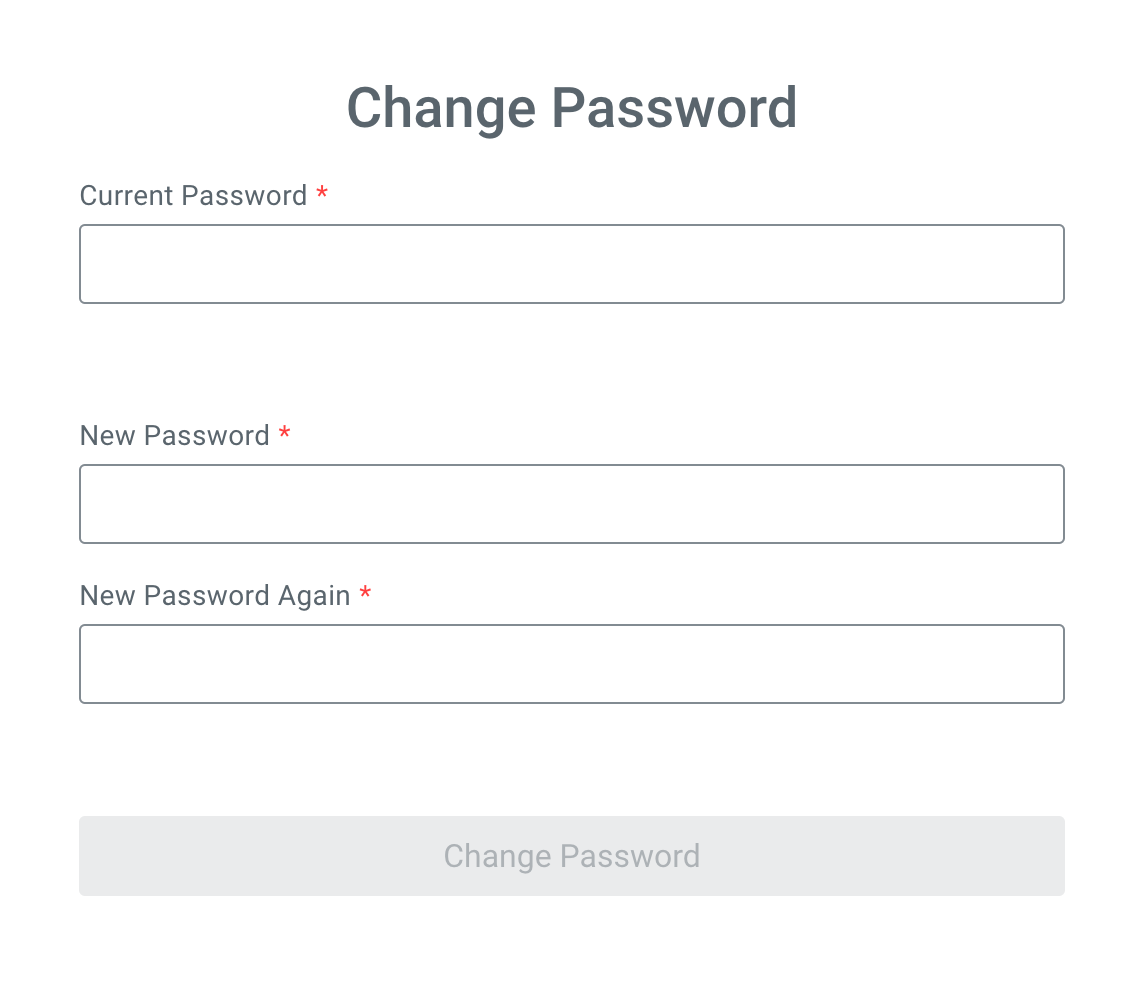Viewport: 1138px width, 1000px height.
Task: Click the Current Password input field
Action: point(571,264)
